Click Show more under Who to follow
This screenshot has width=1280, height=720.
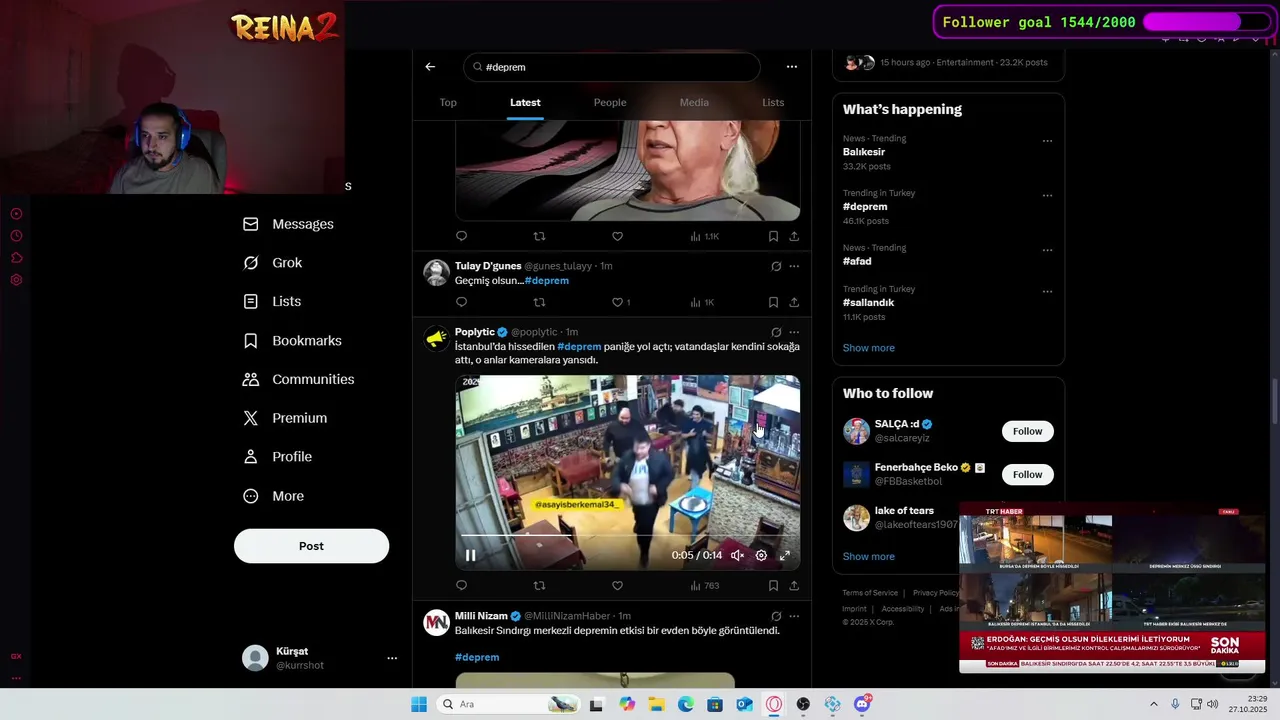[868, 556]
